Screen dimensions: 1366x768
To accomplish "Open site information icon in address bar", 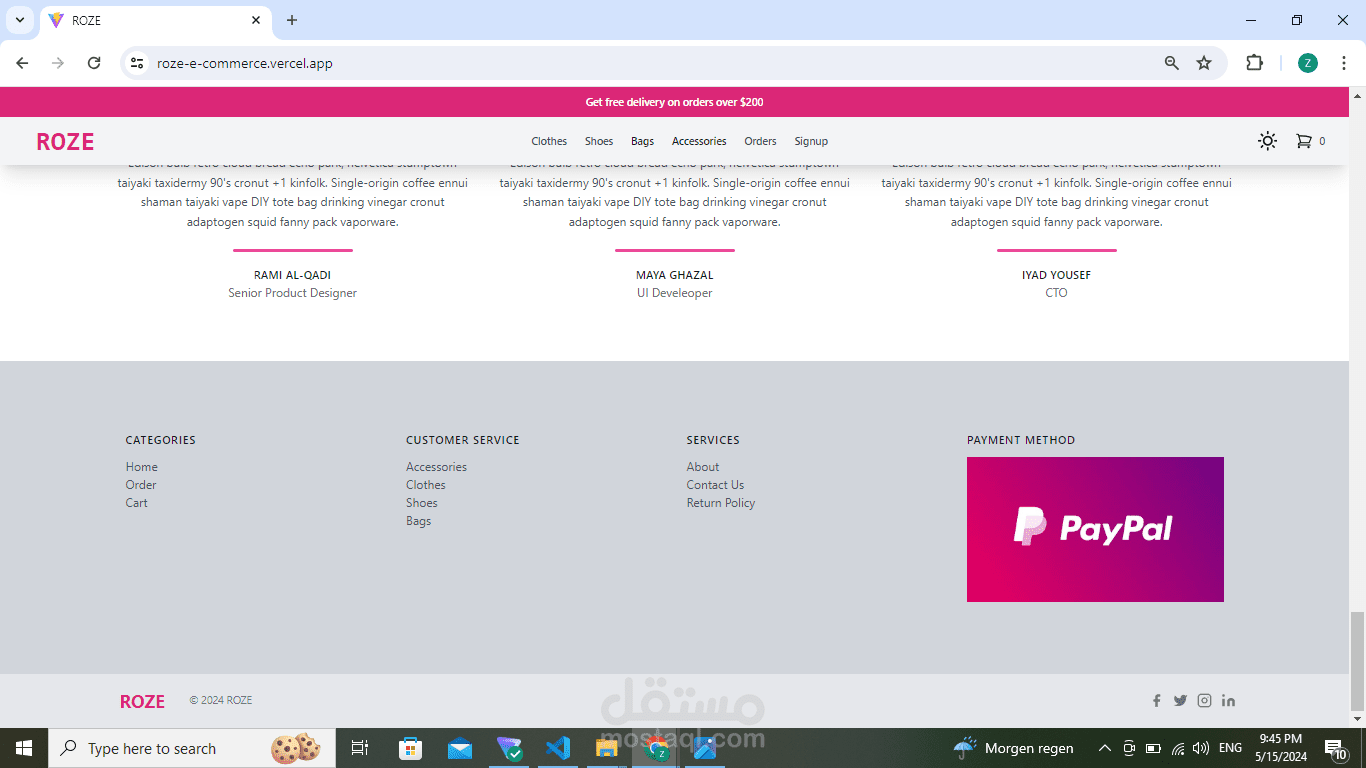I will [137, 63].
